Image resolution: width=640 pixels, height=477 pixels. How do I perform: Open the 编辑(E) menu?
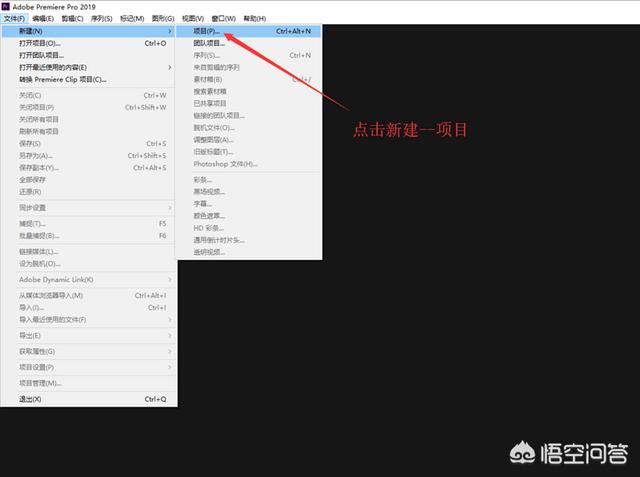pos(43,19)
